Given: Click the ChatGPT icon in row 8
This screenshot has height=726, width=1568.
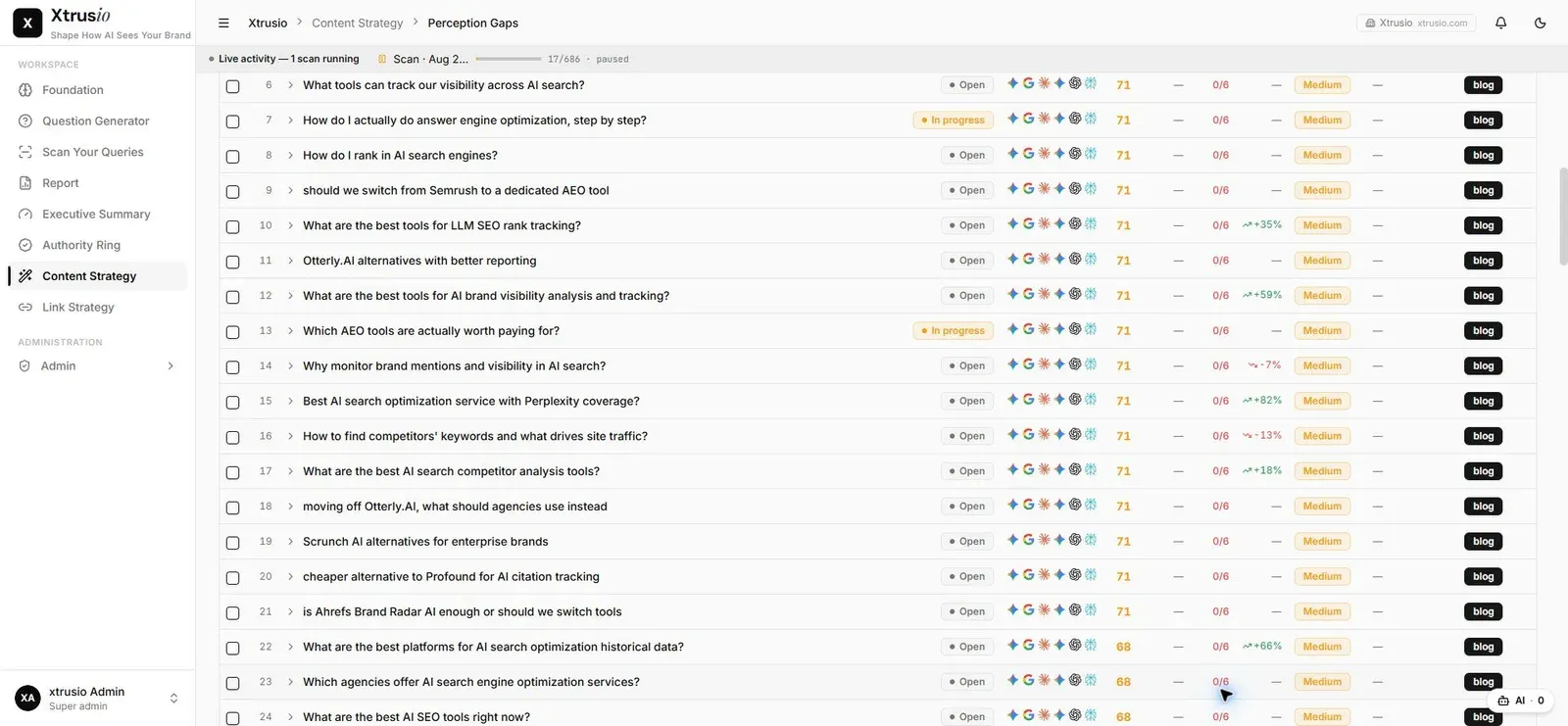Looking at the screenshot, I should [1075, 154].
